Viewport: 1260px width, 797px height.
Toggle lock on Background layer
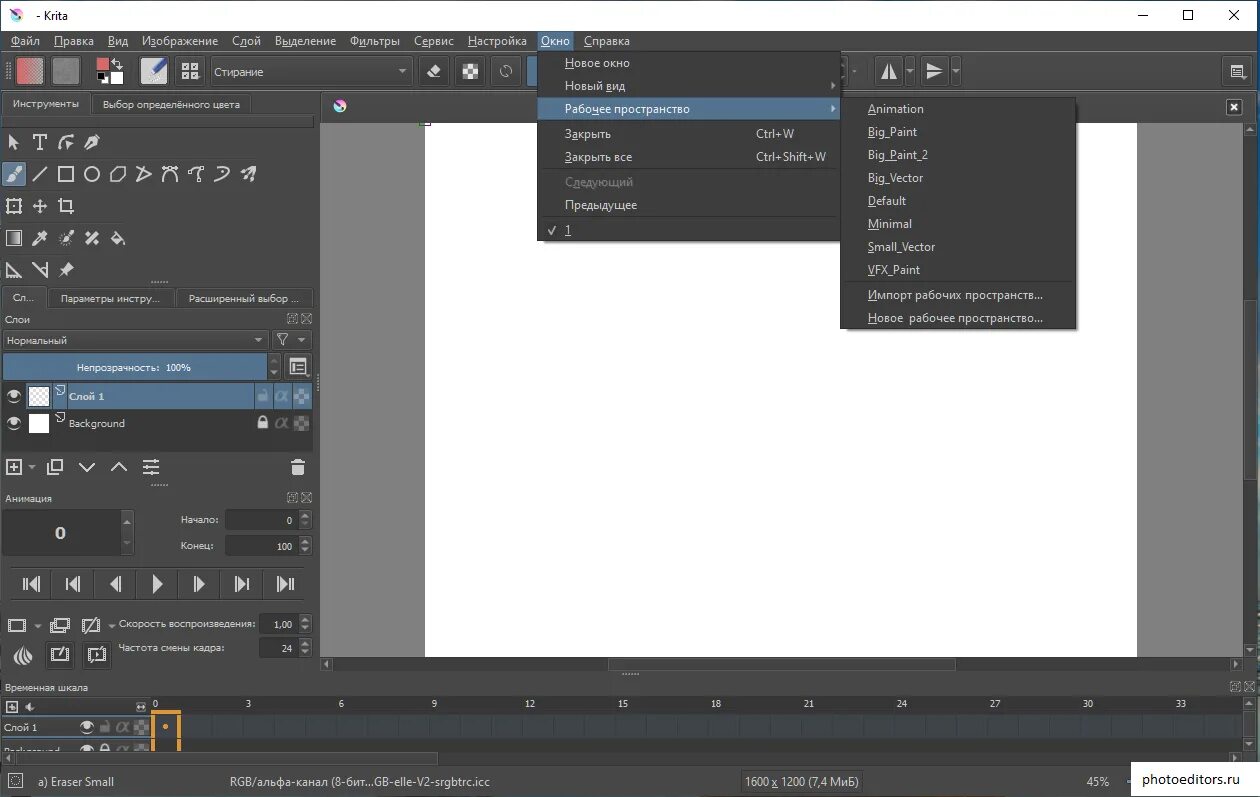click(x=263, y=423)
